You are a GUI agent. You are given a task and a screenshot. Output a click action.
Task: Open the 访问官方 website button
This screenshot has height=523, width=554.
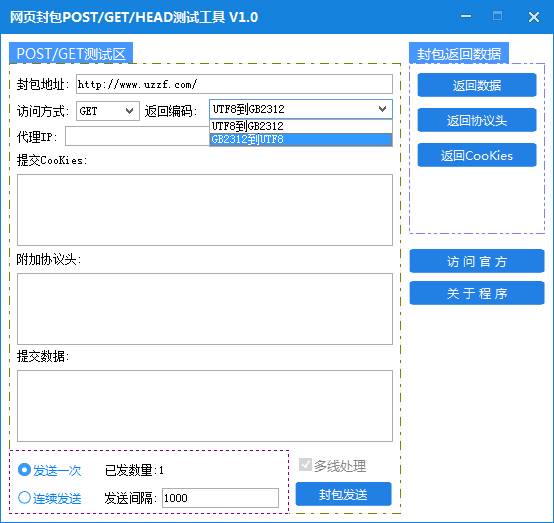pos(477,261)
